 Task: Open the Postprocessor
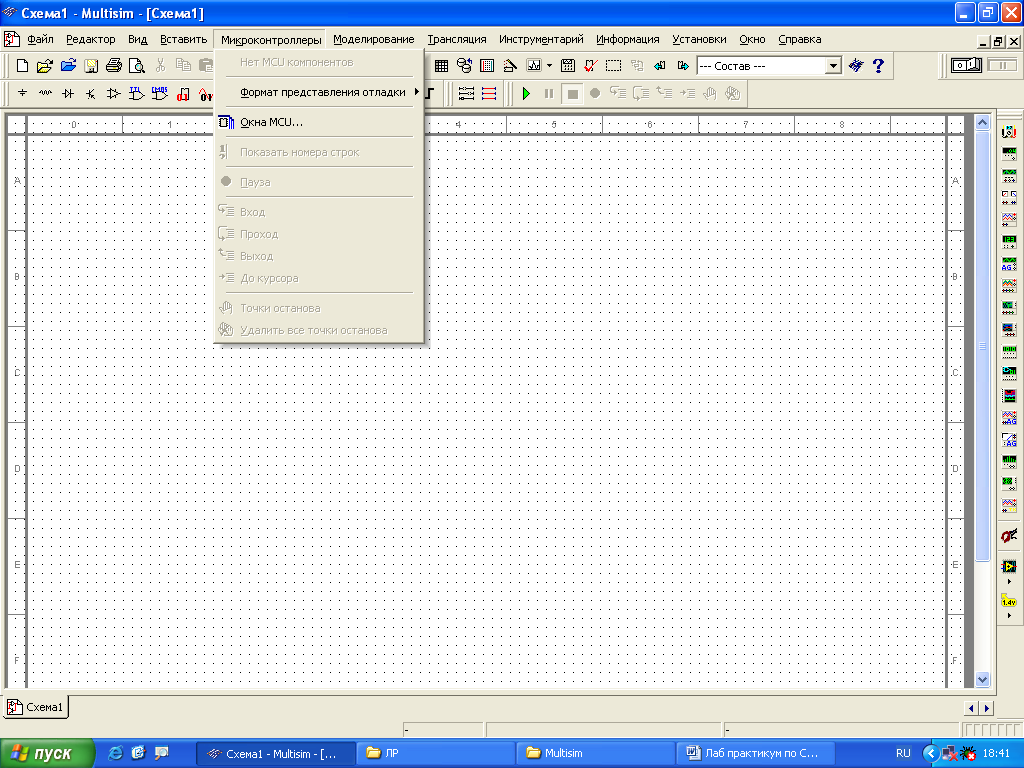568,65
